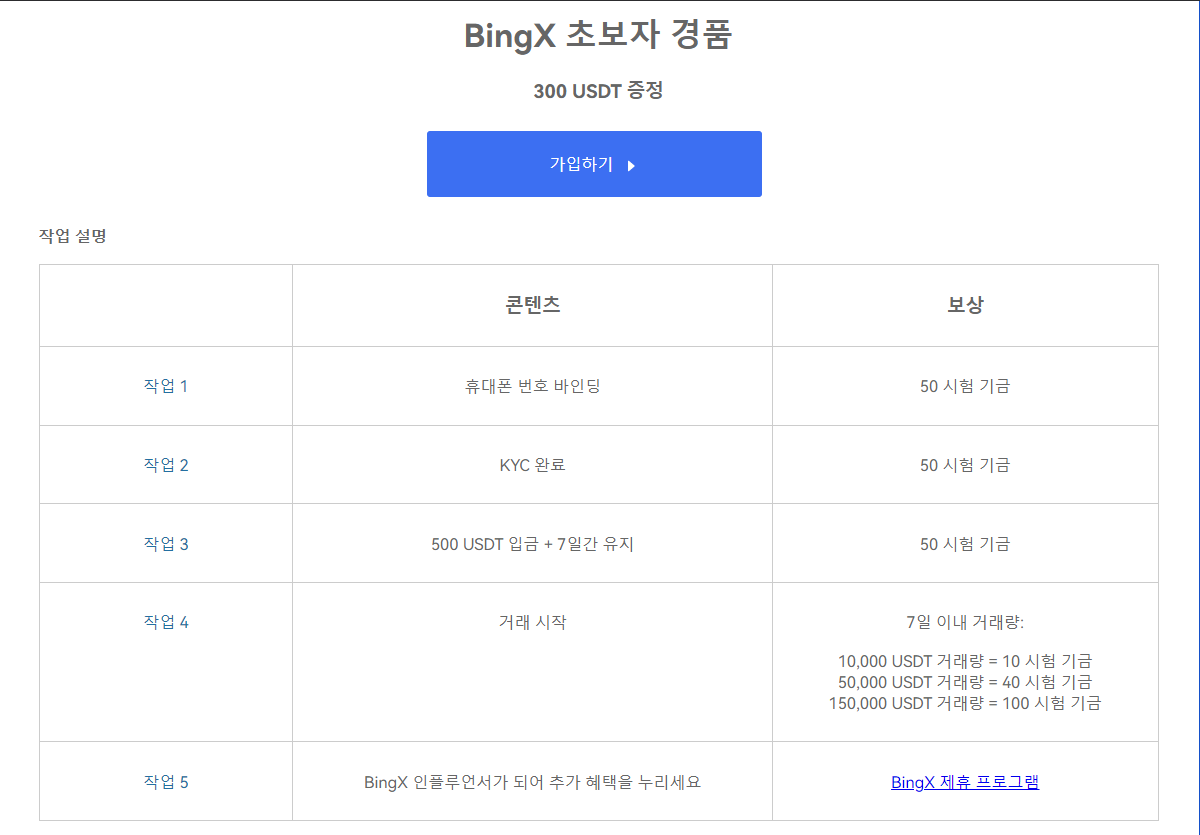This screenshot has height=835, width=1200.
Task: Click the 보상 column header
Action: [965, 305]
